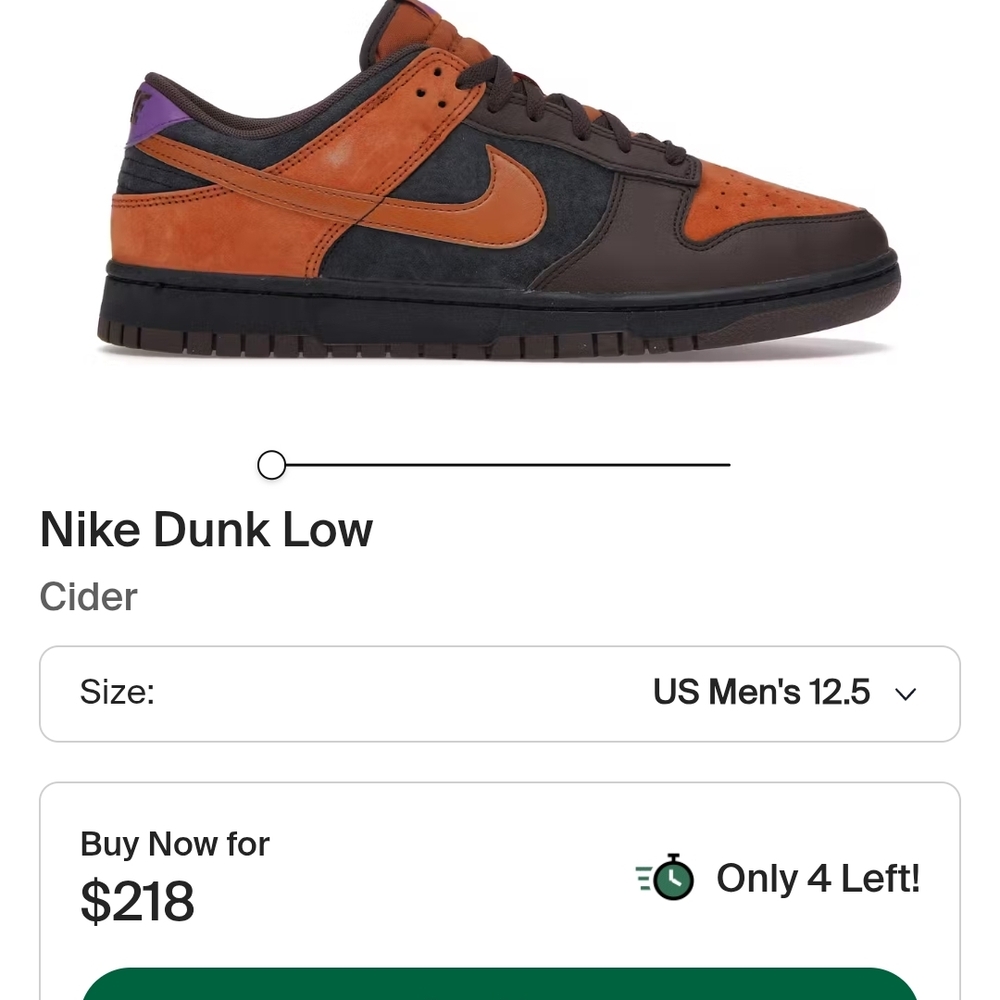Click the Size row label
The image size is (1000, 1000).
116,692
